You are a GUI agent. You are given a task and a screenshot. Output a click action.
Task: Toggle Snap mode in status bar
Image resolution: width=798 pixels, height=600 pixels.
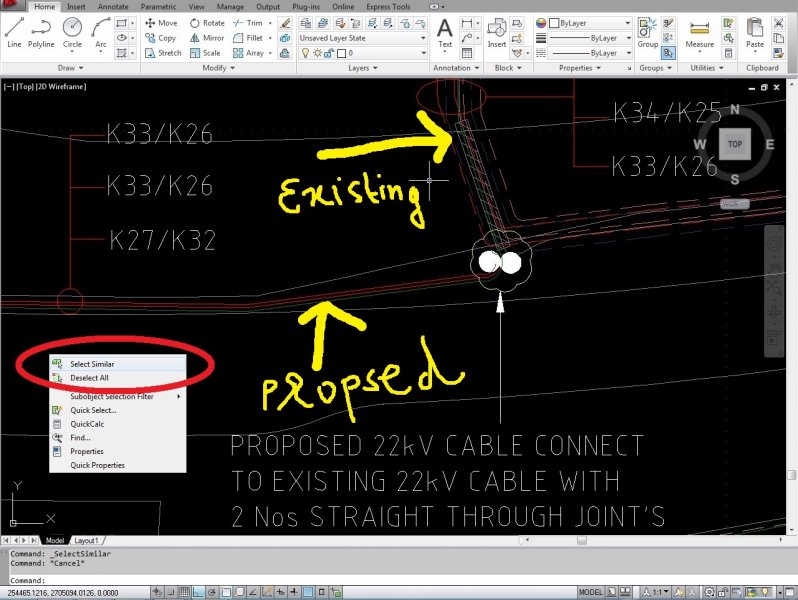pyautogui.click(x=170, y=592)
